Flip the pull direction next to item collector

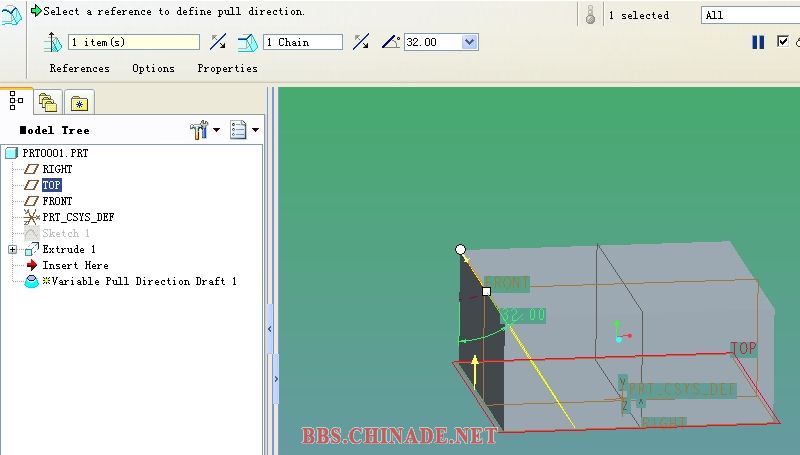[218, 42]
